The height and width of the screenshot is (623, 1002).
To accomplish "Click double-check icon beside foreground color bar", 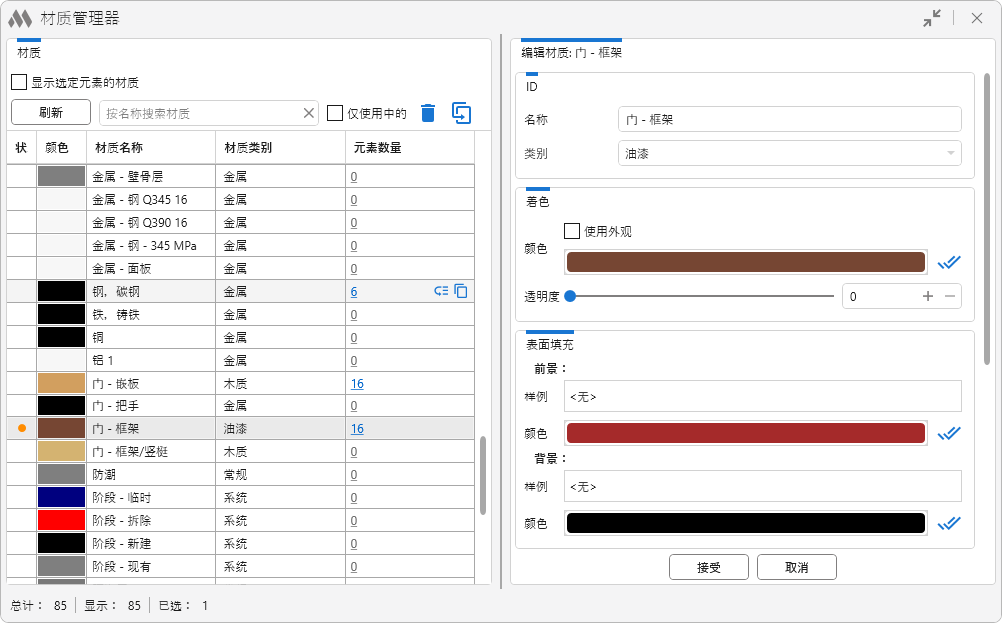I will (x=948, y=433).
